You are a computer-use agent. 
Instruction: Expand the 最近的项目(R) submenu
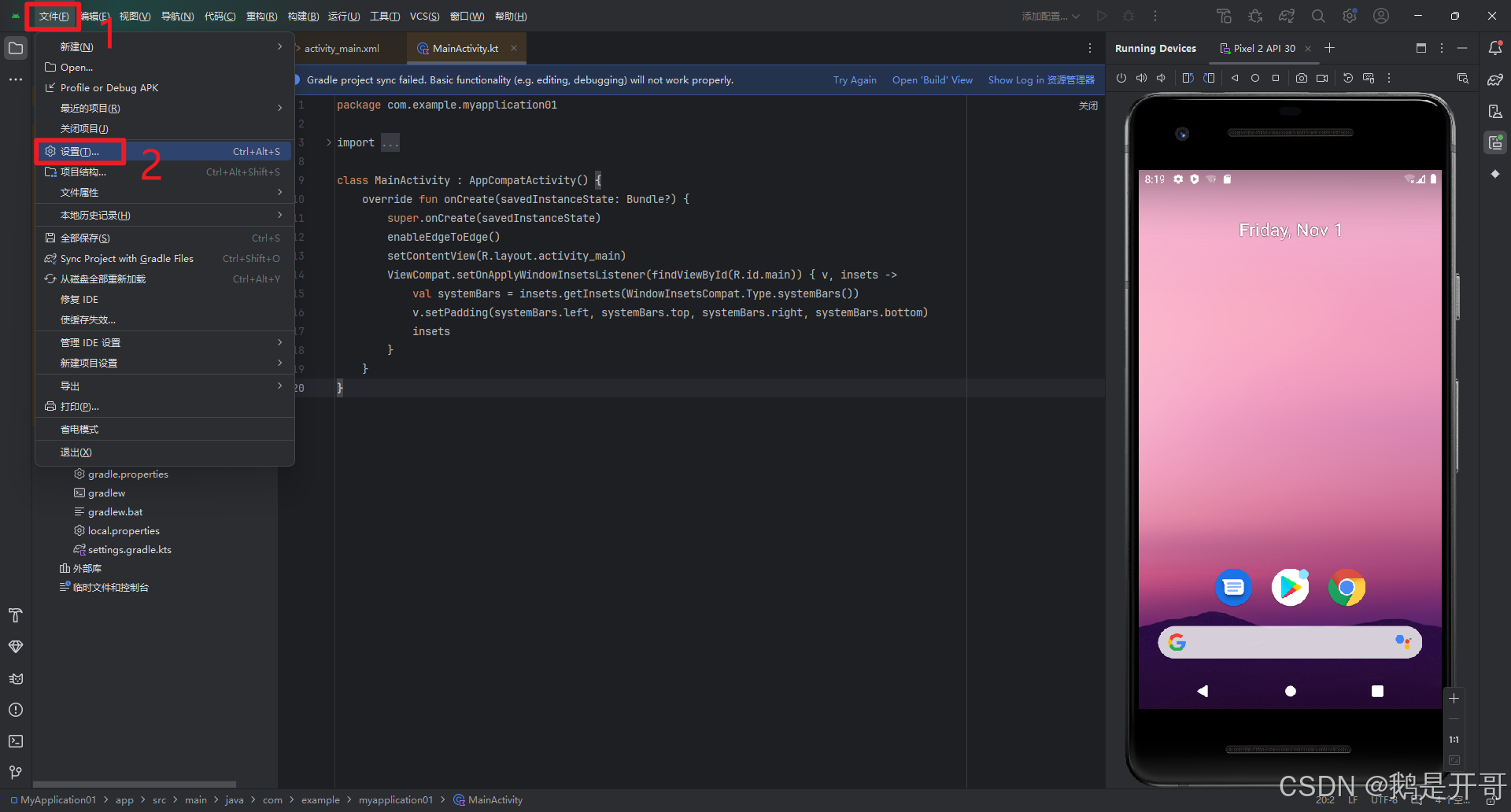click(164, 108)
